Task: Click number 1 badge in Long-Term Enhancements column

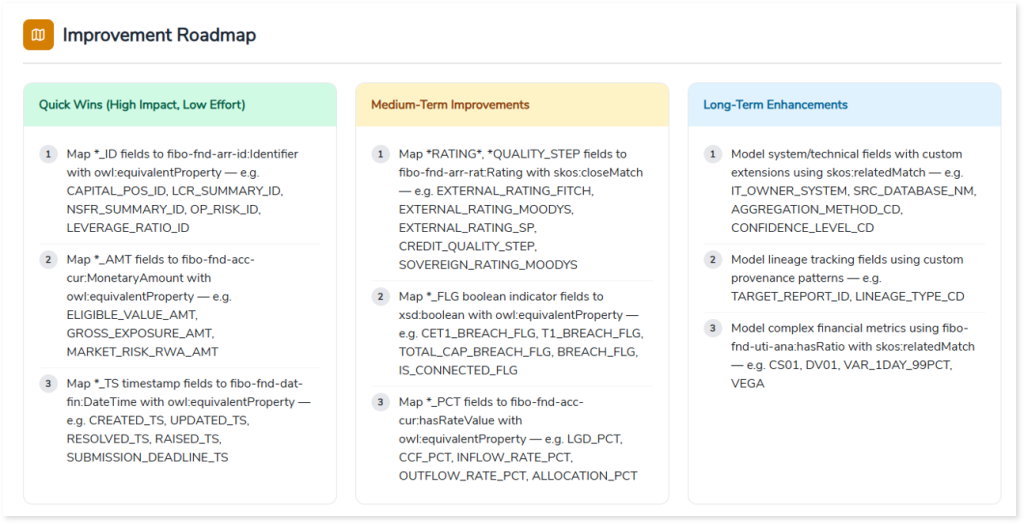Action: click(x=712, y=154)
